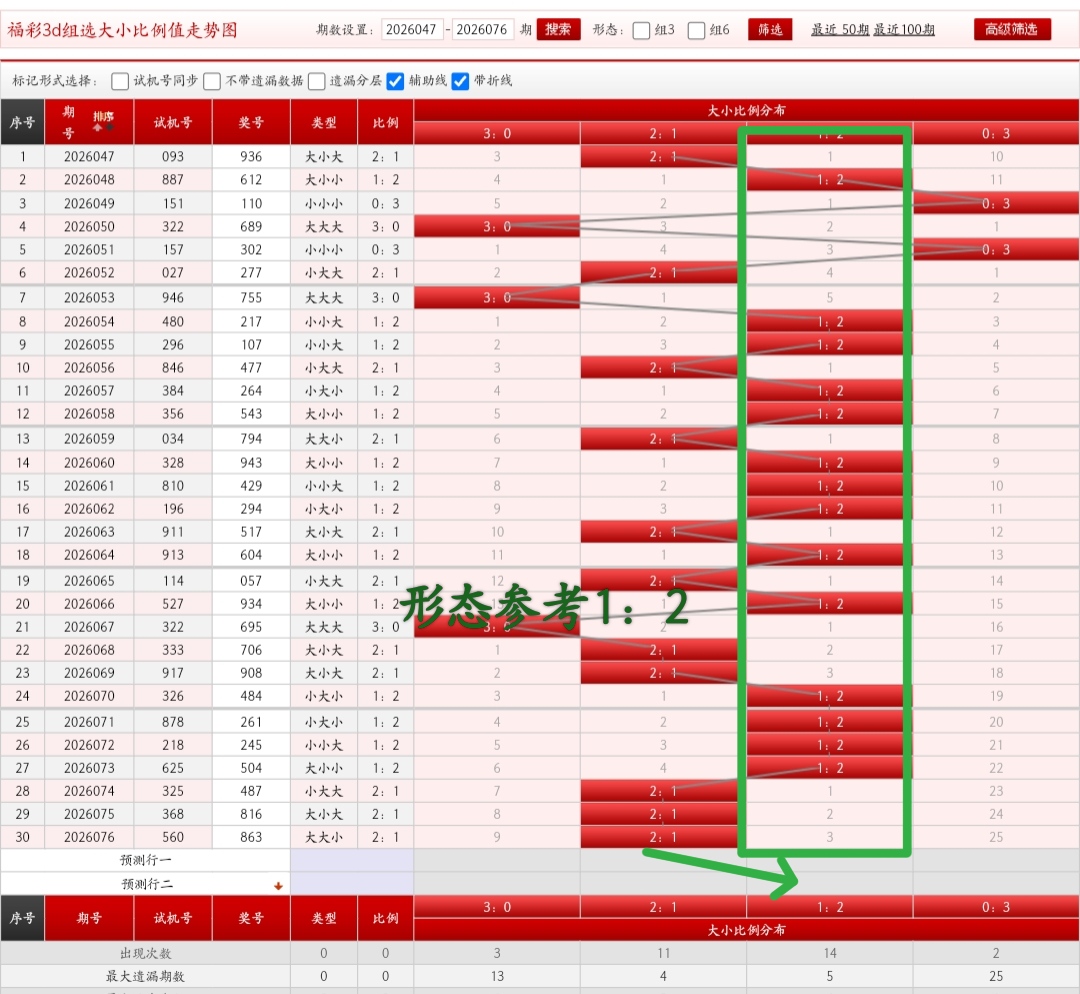Viewport: 1080px width, 994px height.
Task: Click highlighted 0:3 cell in row 2026049
Action: tap(996, 203)
